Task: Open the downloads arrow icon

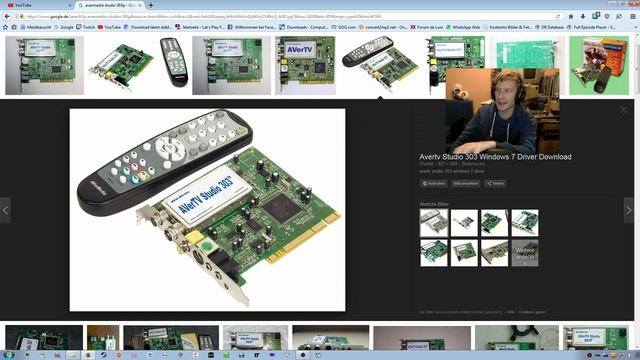Action: coord(583,16)
